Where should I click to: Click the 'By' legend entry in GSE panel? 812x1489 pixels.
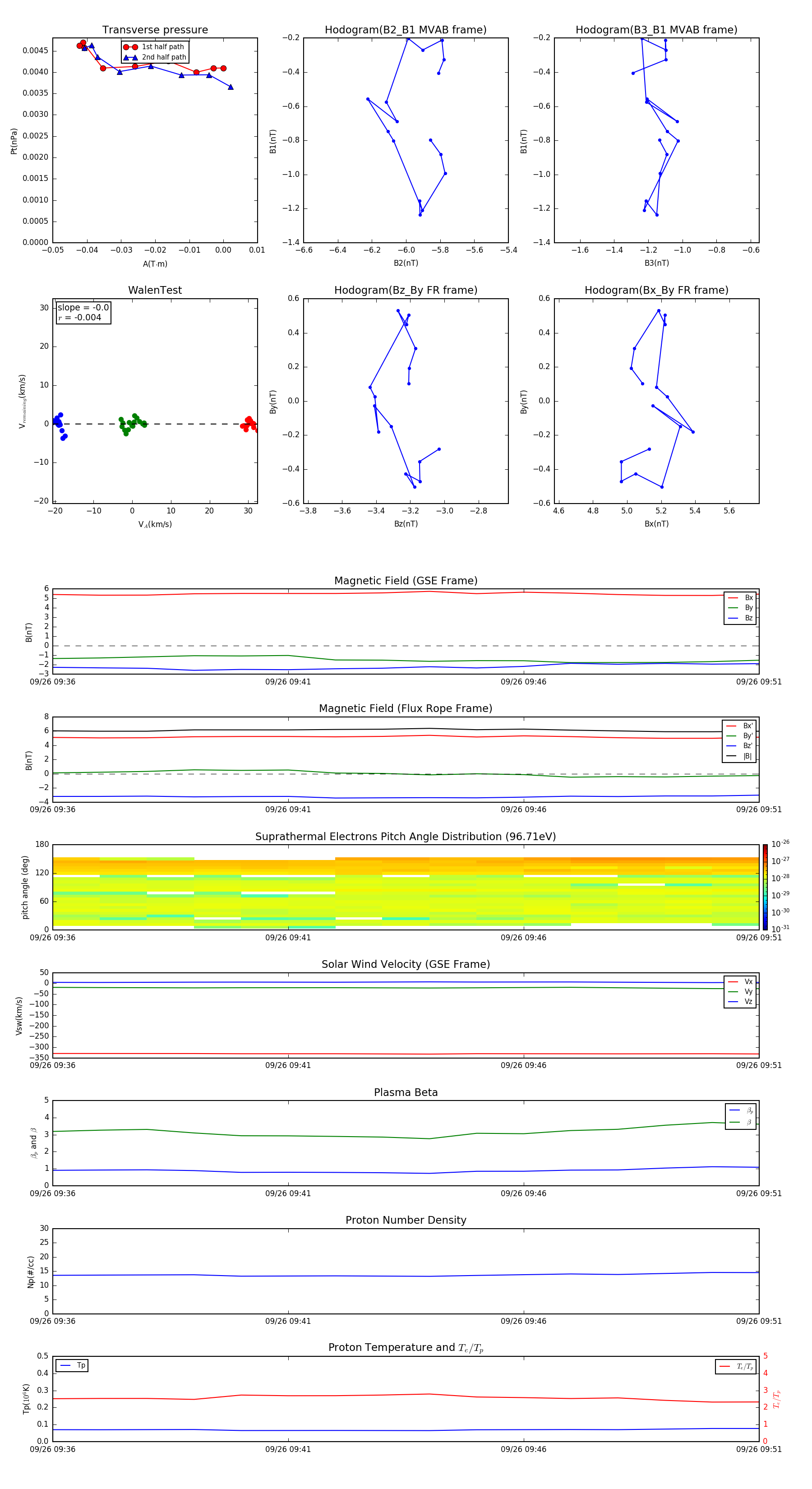(740, 607)
